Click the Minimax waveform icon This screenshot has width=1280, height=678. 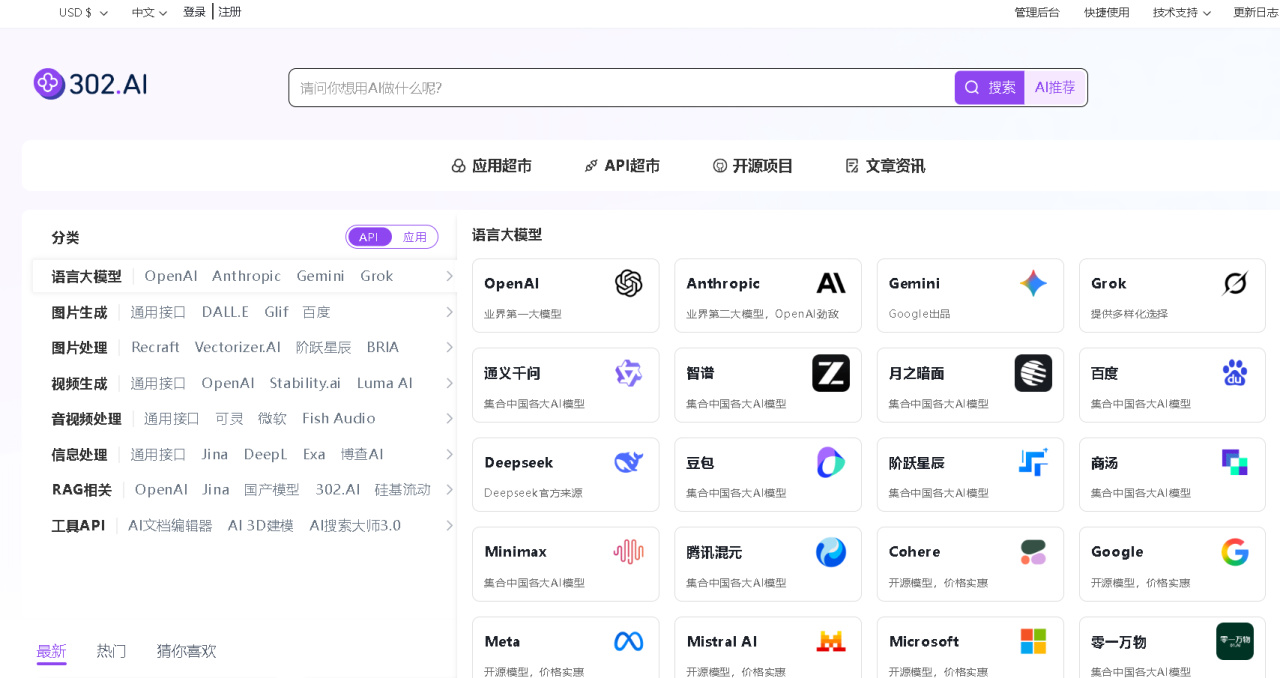[628, 552]
